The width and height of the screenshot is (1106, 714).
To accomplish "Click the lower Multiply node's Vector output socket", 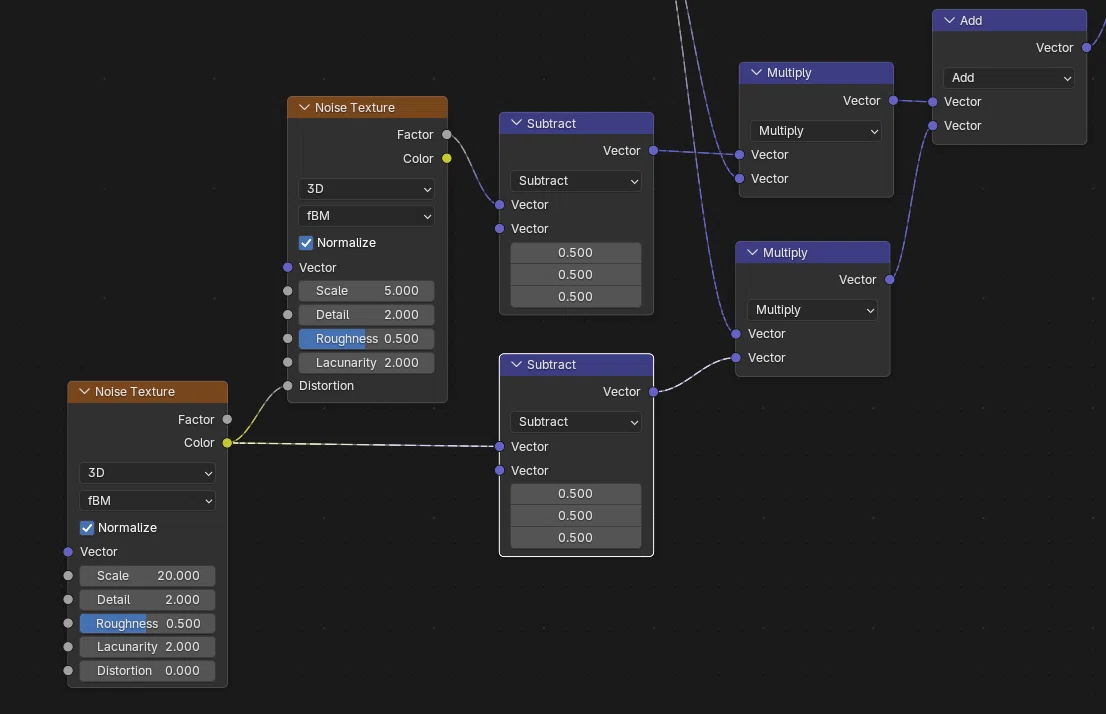I will pos(890,279).
